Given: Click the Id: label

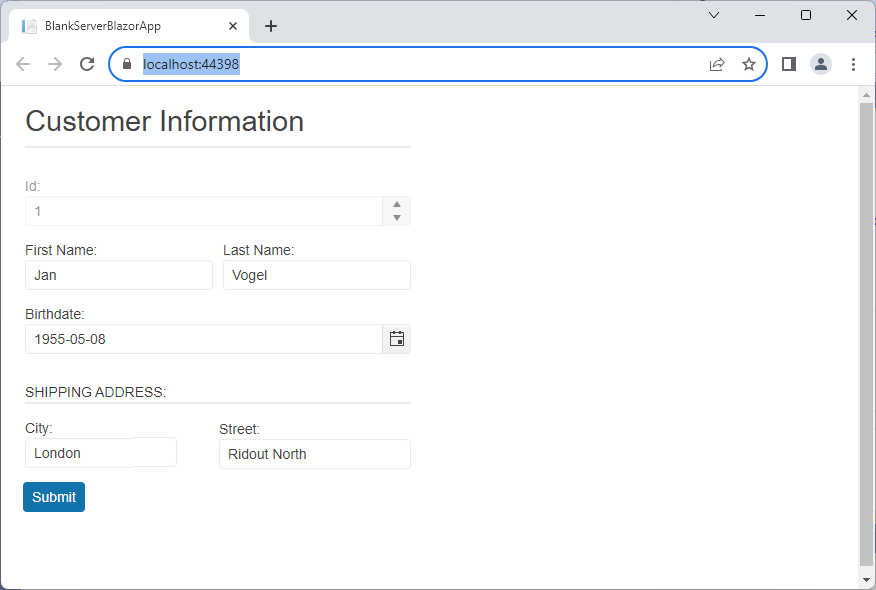Looking at the screenshot, I should point(32,186).
